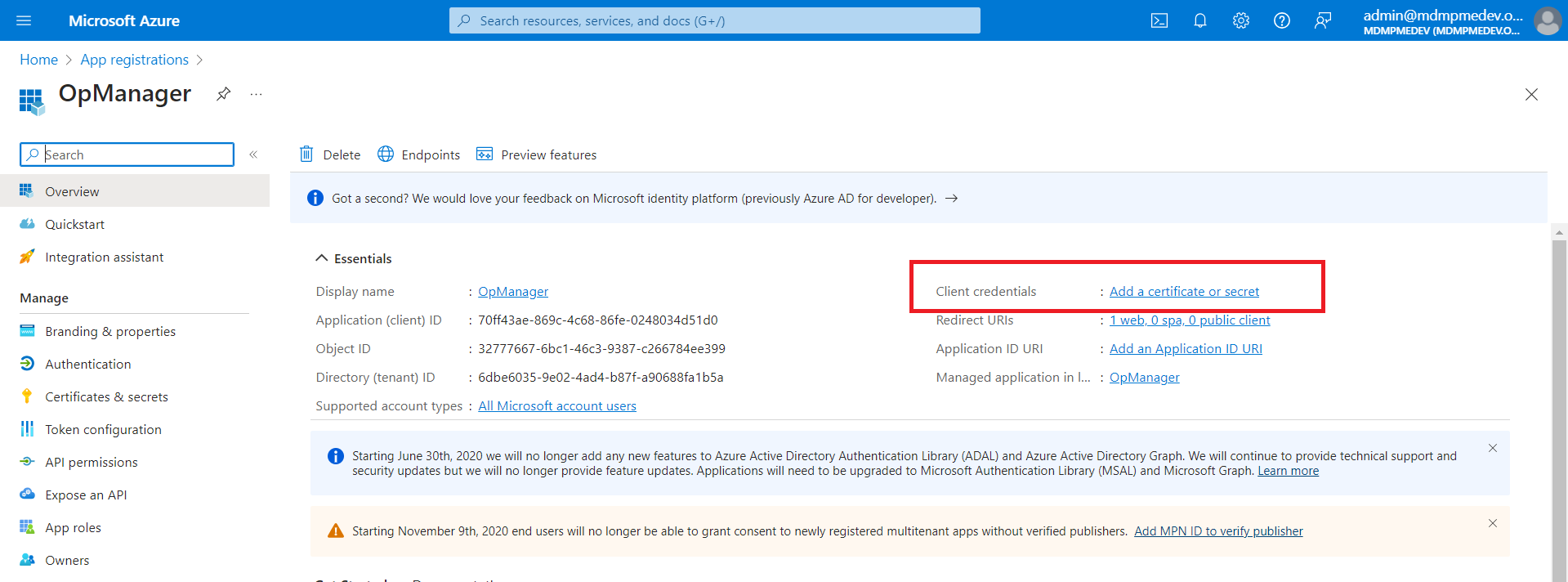Click the Preview features icon
The width and height of the screenshot is (1568, 582).
(x=485, y=154)
